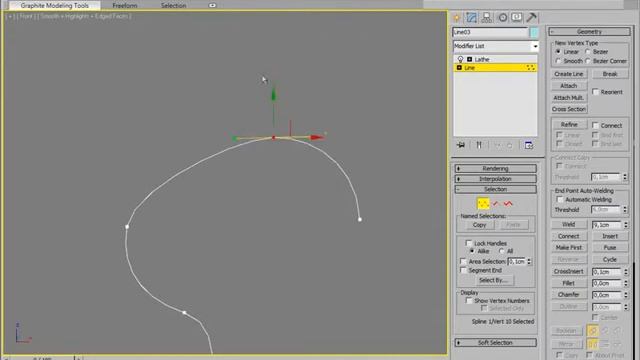Click the object color swatch
Image resolution: width=640 pixels, height=360 pixels.
533,32
